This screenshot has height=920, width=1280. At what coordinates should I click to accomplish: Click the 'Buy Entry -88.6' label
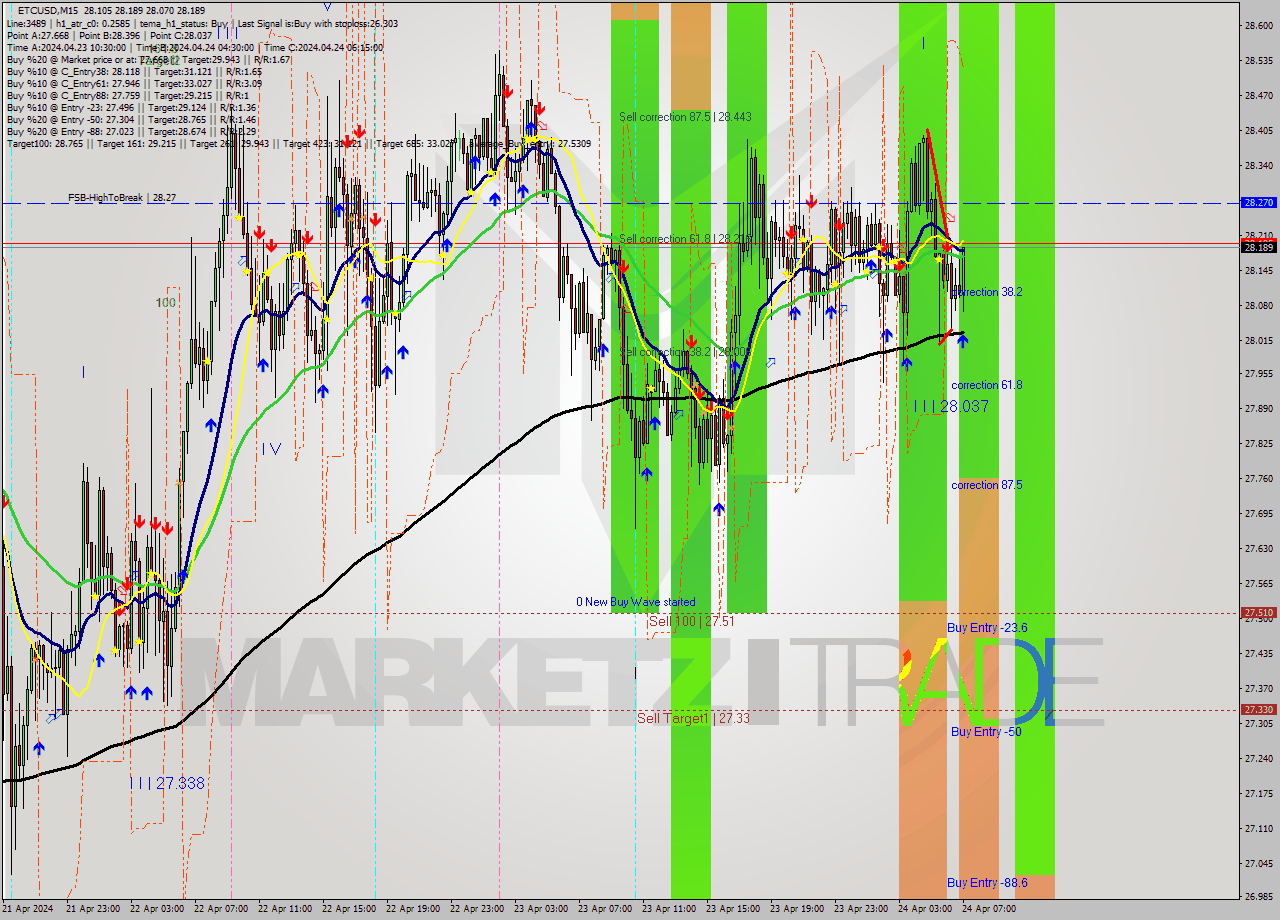pos(987,883)
